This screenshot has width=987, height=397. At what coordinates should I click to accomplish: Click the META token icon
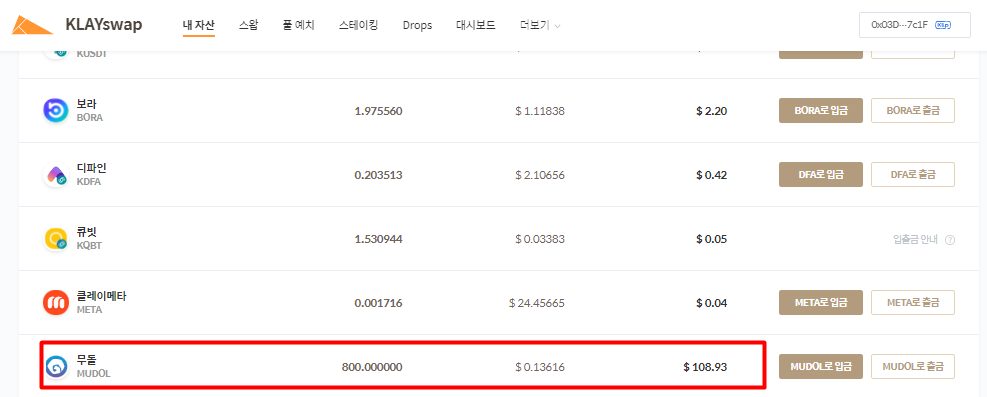coord(55,303)
